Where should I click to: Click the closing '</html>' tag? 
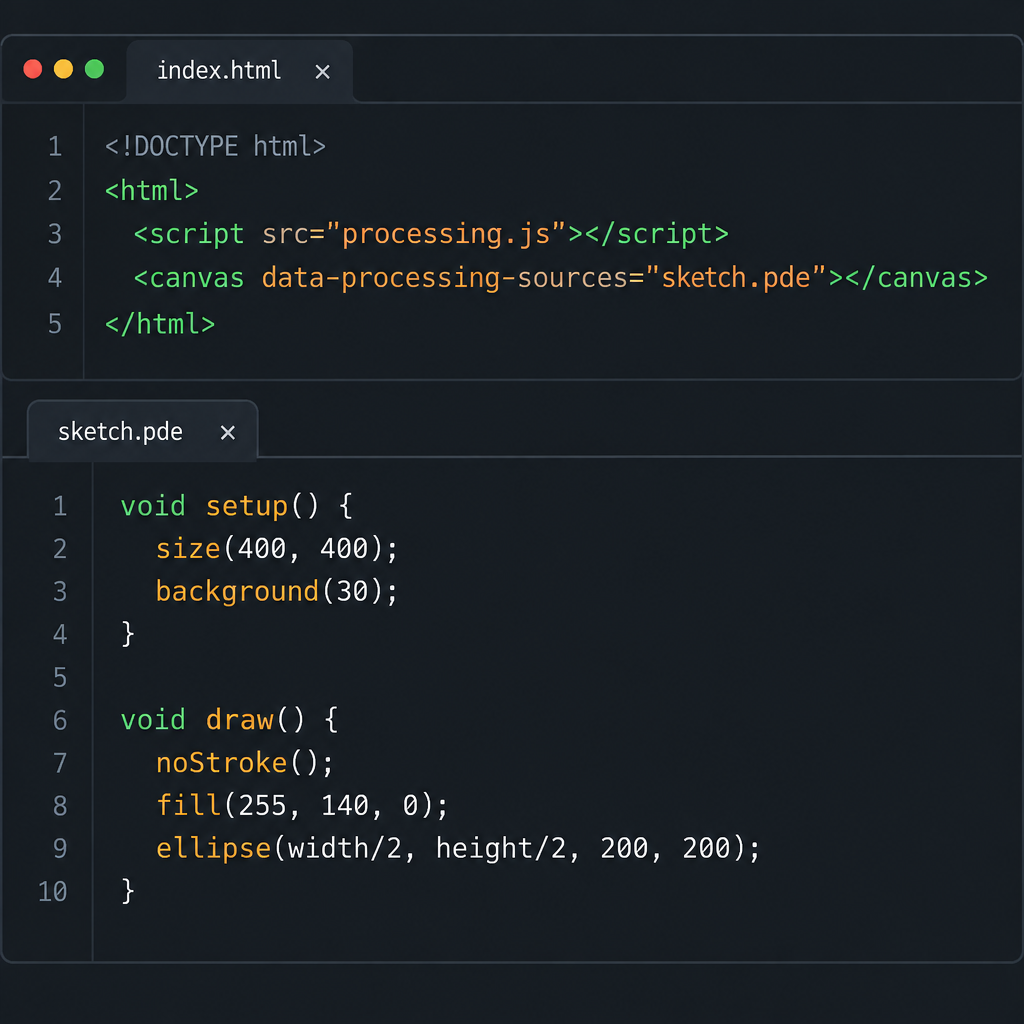pos(160,324)
